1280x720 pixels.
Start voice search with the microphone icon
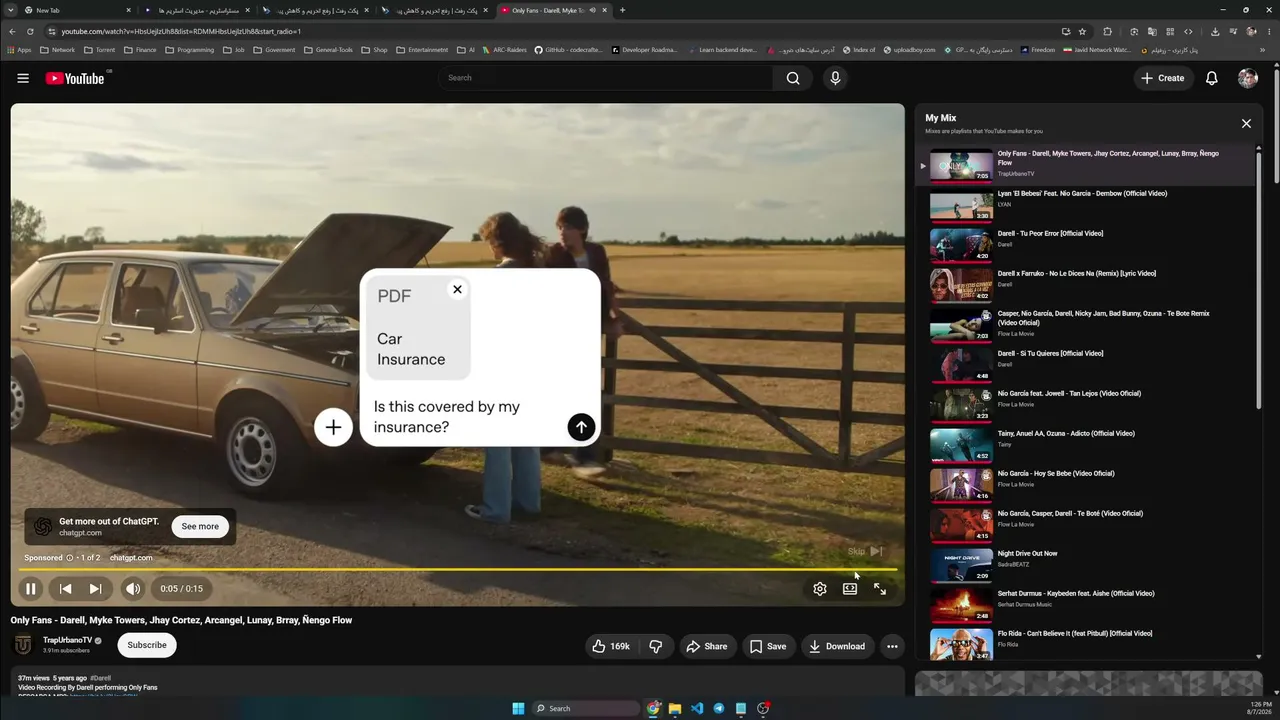click(x=836, y=78)
